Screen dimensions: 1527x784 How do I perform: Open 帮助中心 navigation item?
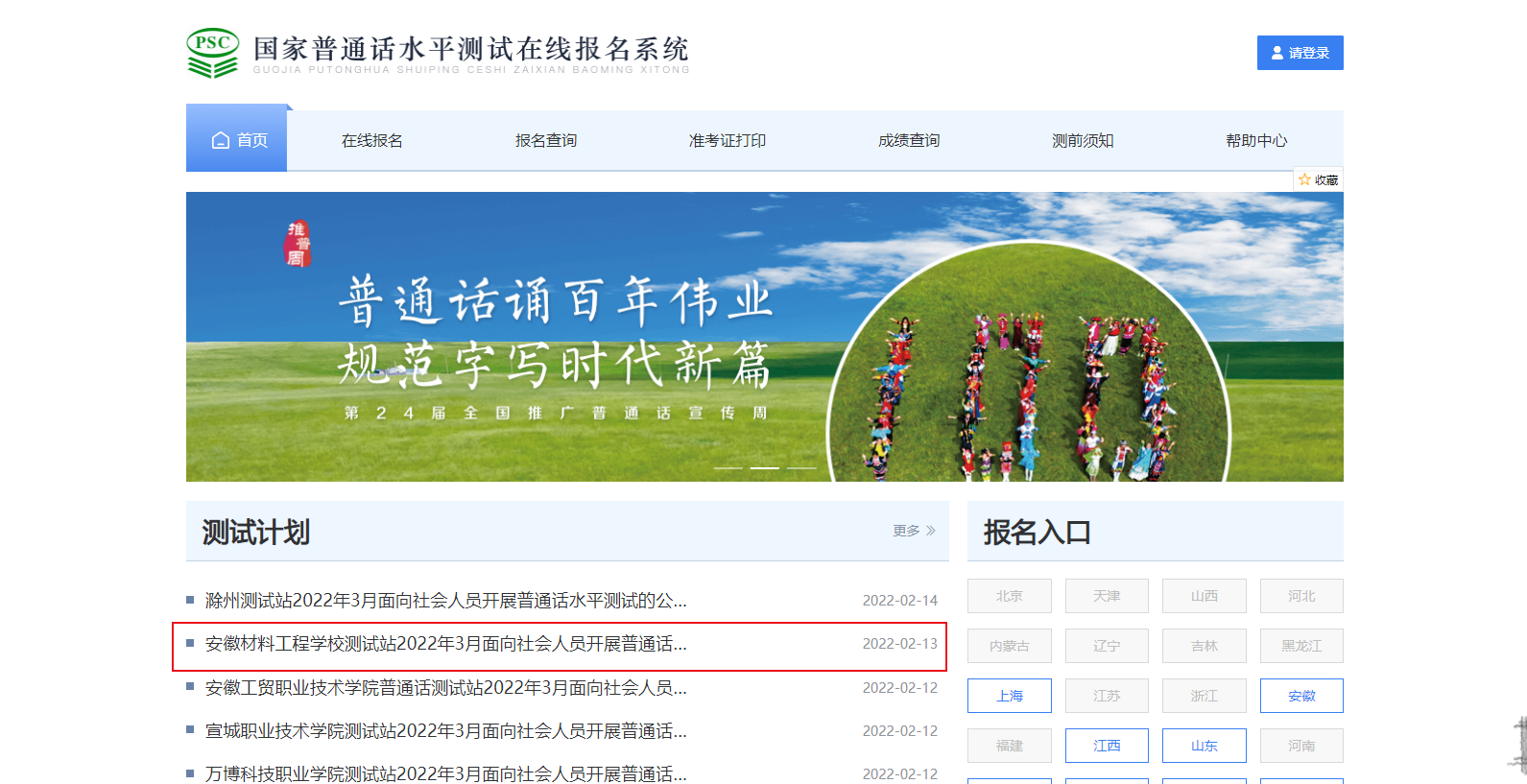pos(1256,140)
